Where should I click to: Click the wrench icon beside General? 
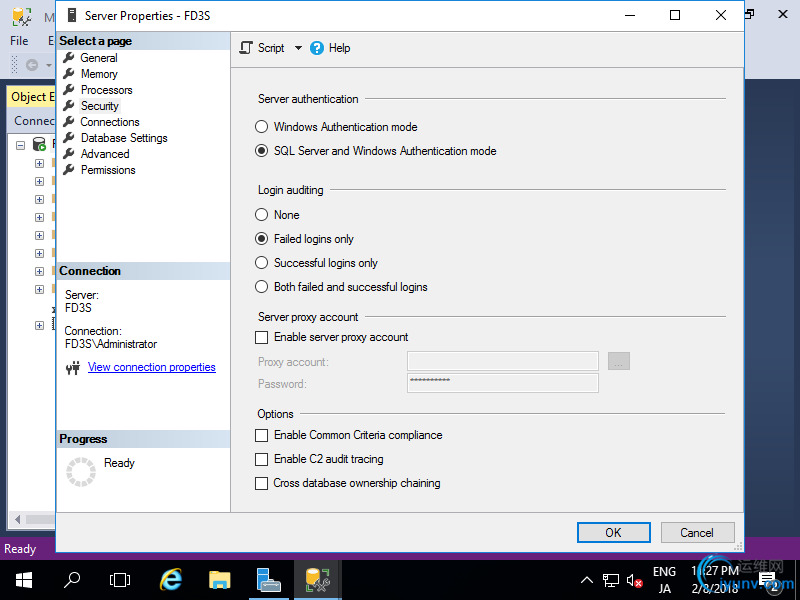pos(69,58)
